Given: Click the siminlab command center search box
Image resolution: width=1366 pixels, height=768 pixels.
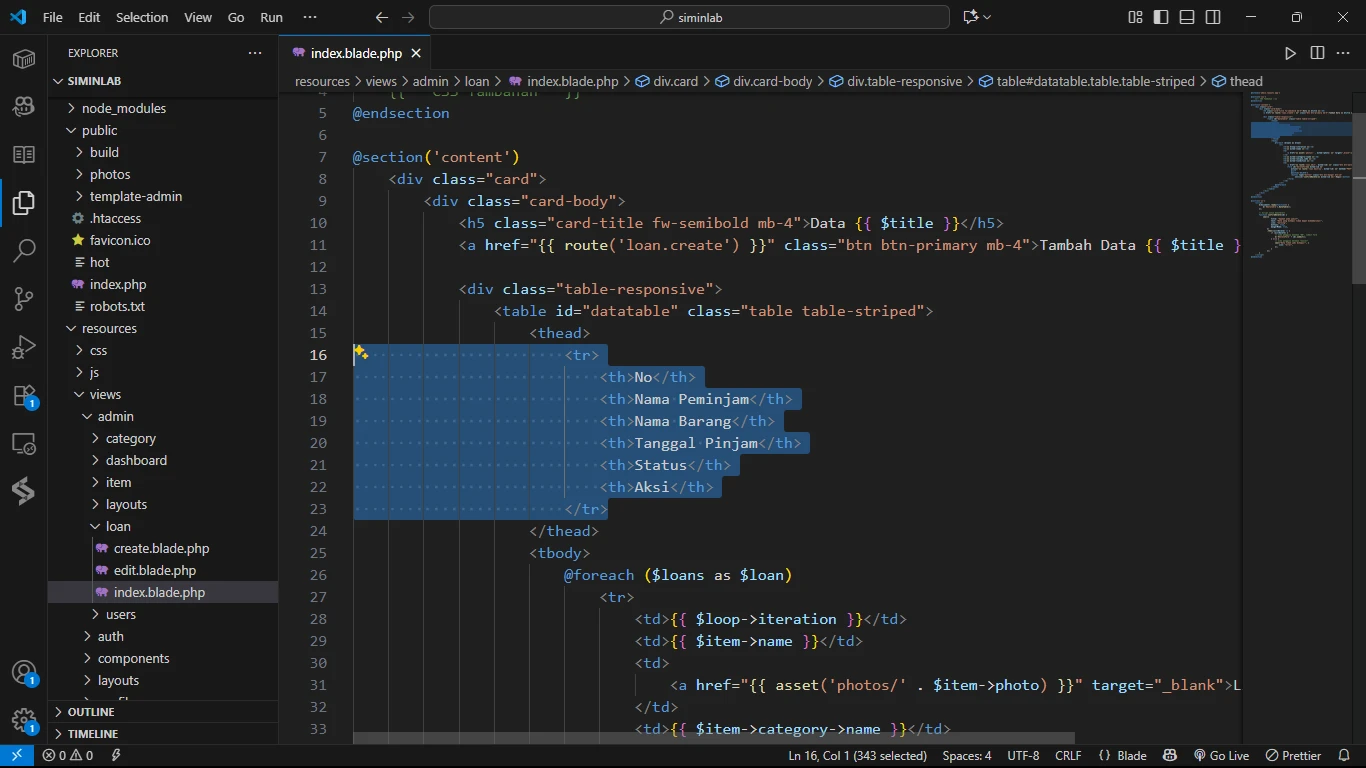Looking at the screenshot, I should click(x=689, y=17).
